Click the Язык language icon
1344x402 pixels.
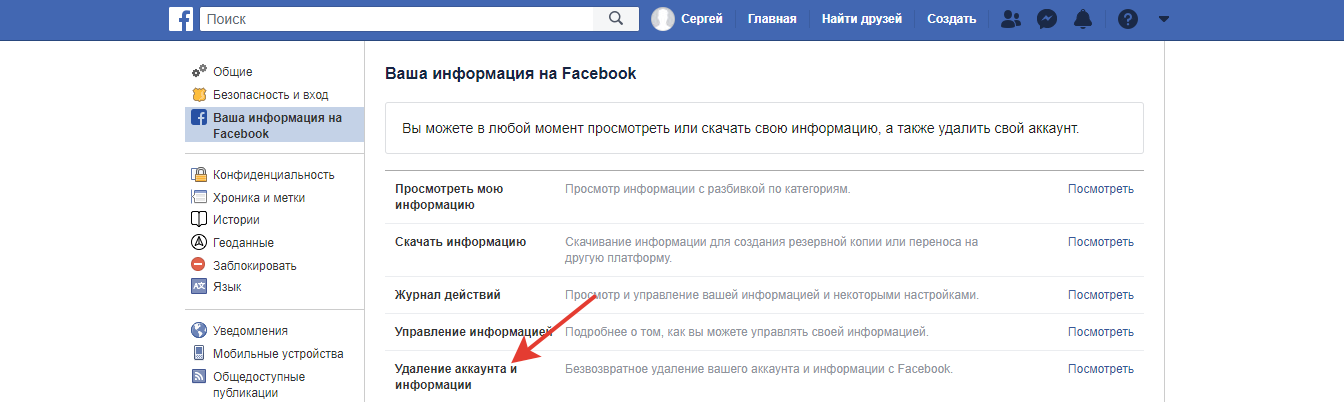click(198, 287)
